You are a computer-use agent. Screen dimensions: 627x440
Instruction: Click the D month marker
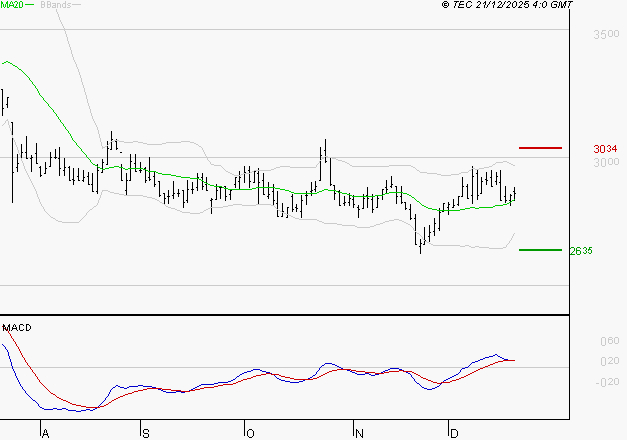[454, 434]
